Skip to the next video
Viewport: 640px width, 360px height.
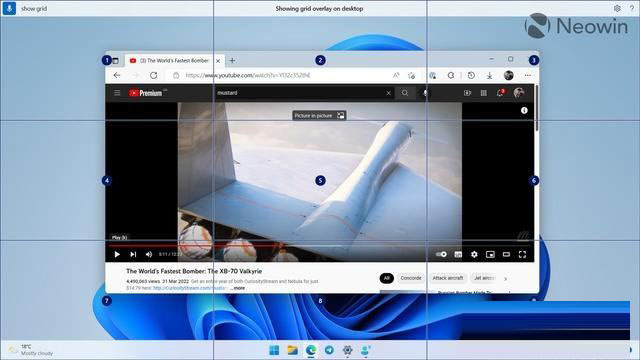133,254
